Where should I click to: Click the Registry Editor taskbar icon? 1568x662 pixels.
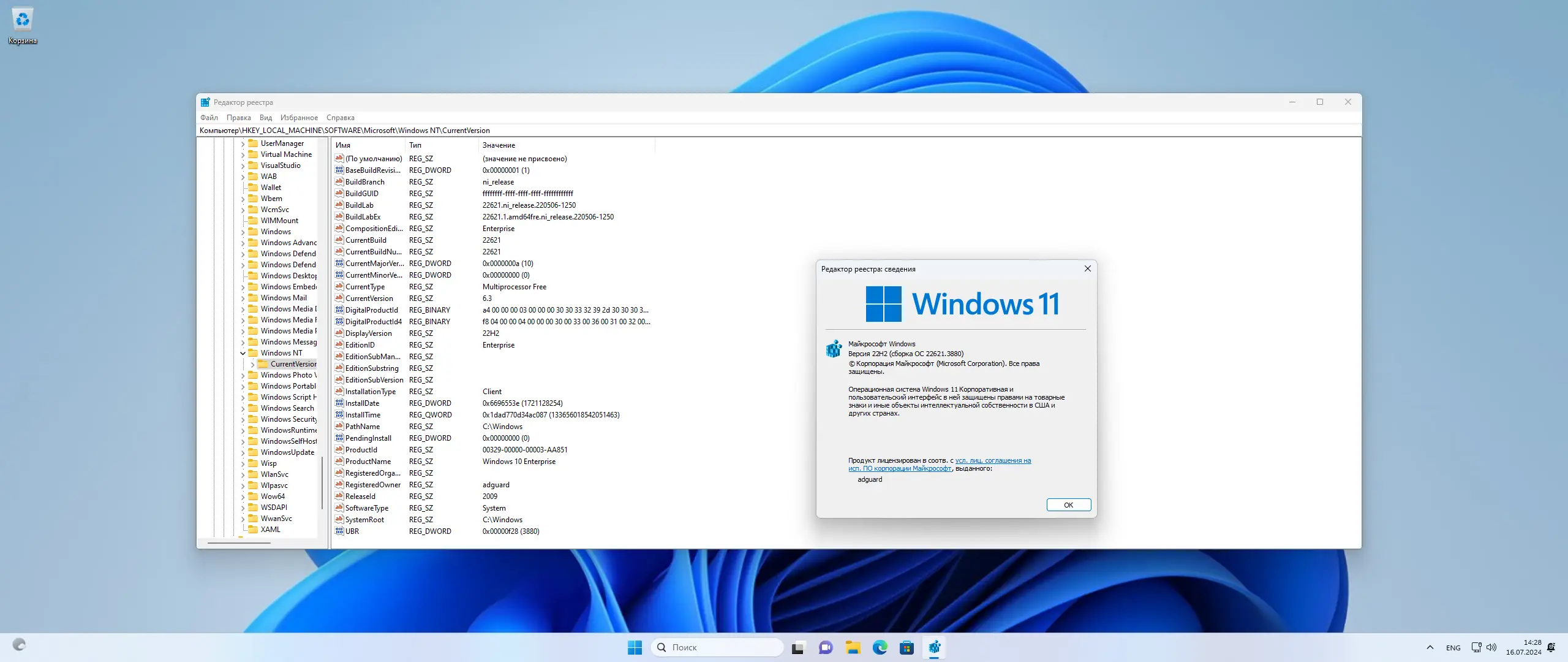(934, 647)
